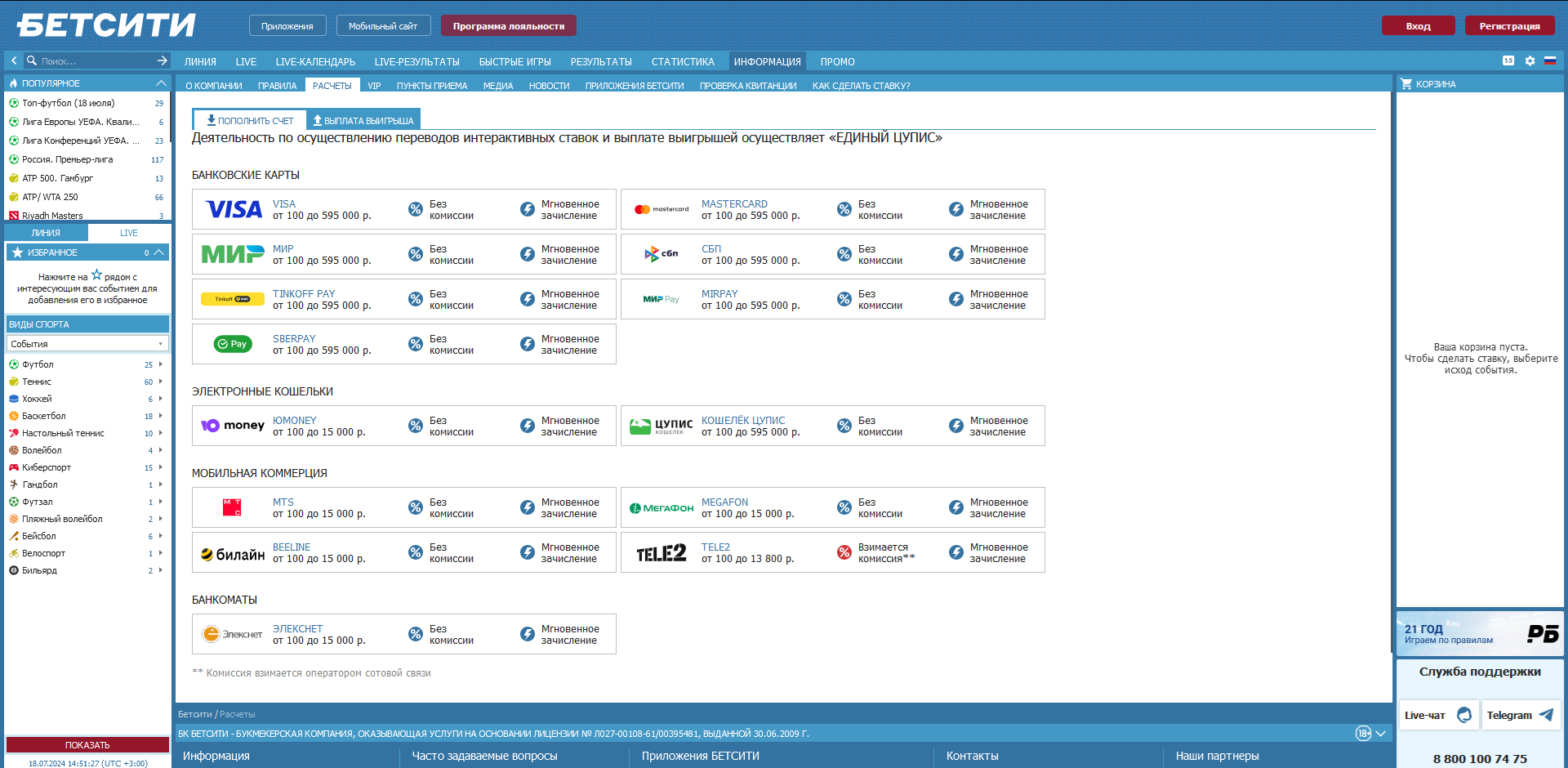The width and height of the screenshot is (1568, 768).
Task: Open the СТАТИСТИКА main menu item
Action: pos(683,61)
